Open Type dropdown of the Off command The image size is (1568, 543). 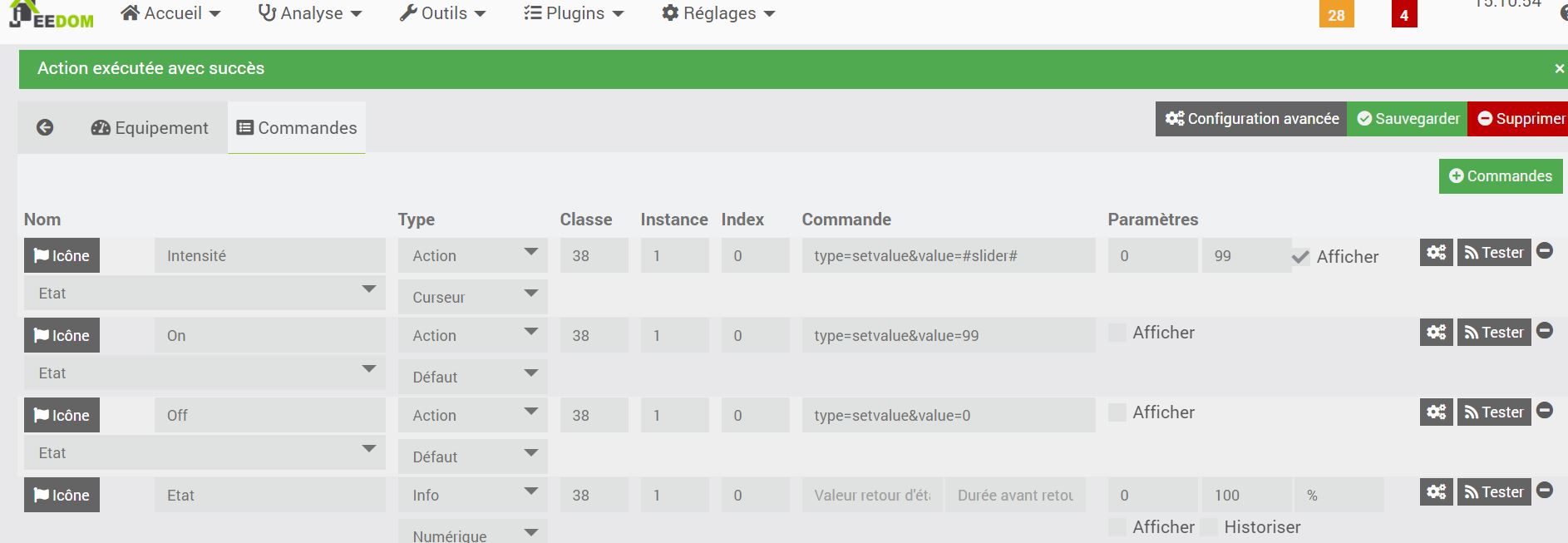click(x=472, y=415)
